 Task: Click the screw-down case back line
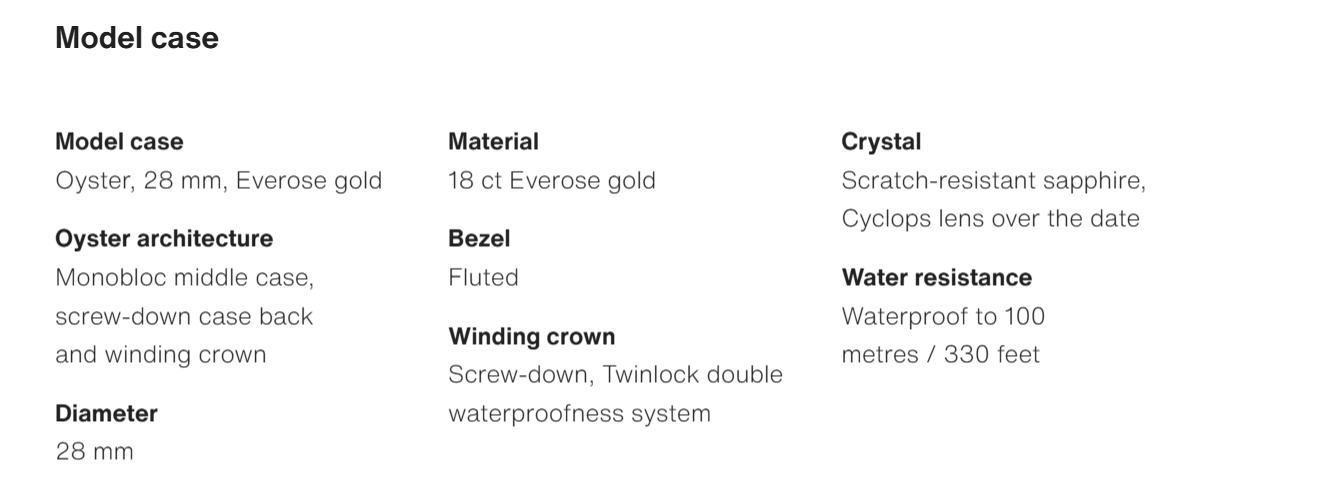tap(184, 316)
